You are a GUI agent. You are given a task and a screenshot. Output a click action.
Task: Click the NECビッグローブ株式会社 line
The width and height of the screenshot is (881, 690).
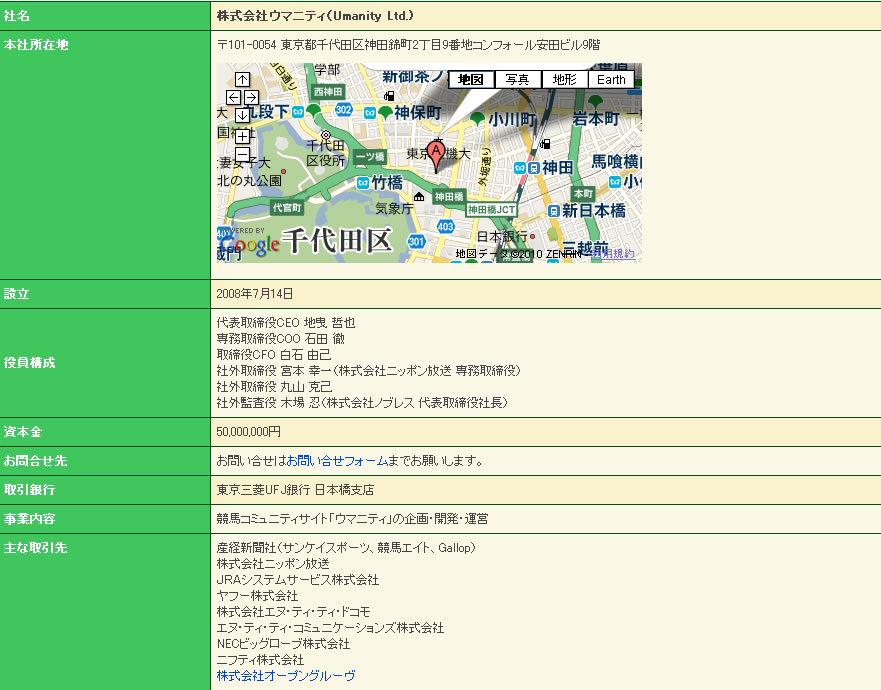(x=283, y=644)
